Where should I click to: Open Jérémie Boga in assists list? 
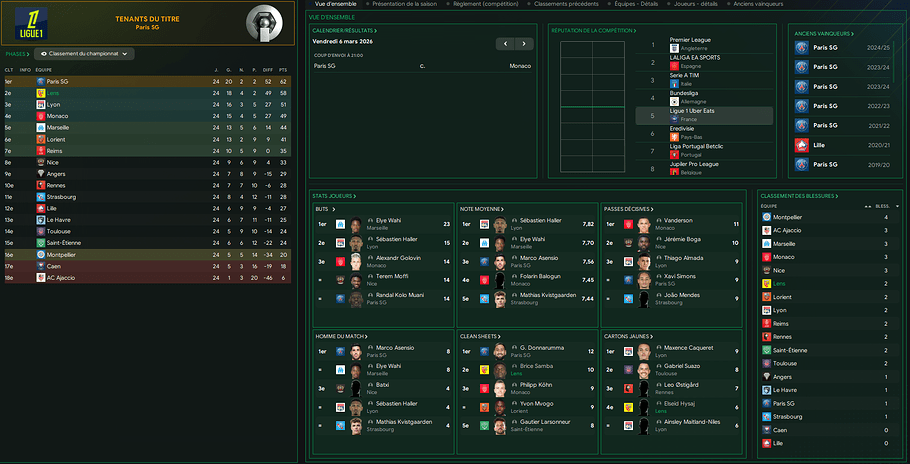point(684,239)
